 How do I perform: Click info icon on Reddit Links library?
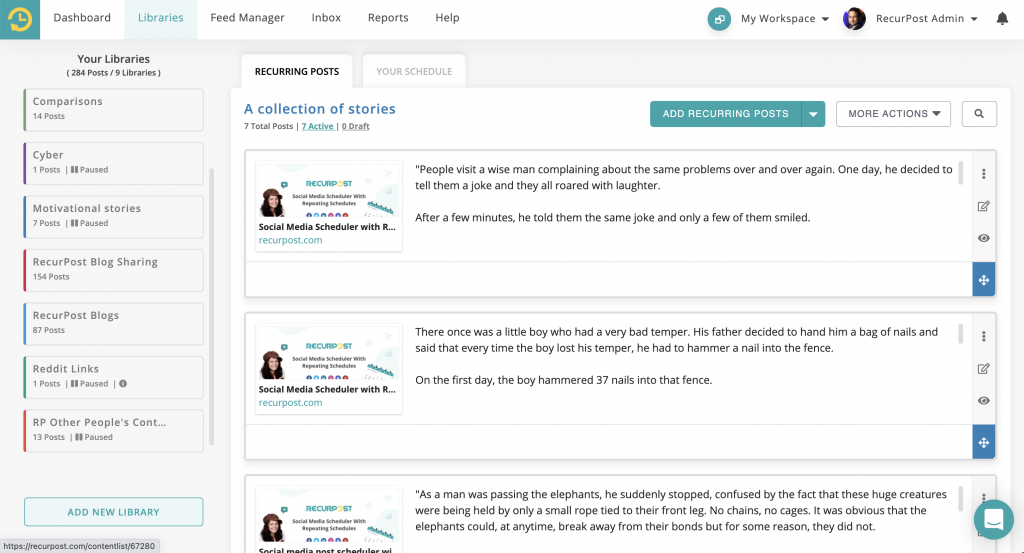[x=123, y=384]
